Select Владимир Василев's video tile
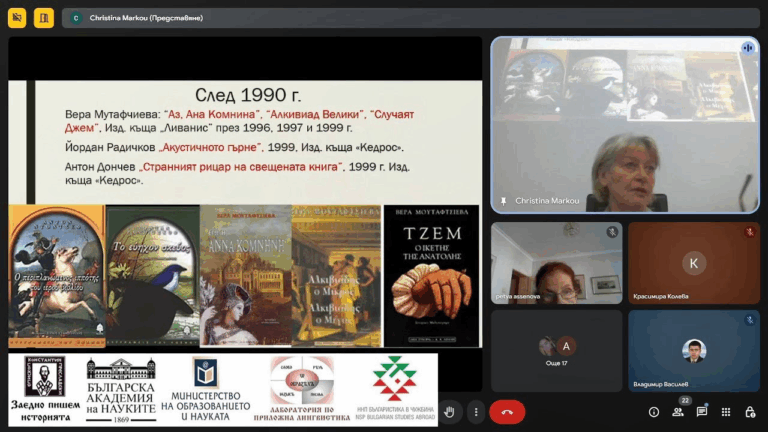 [x=694, y=350]
